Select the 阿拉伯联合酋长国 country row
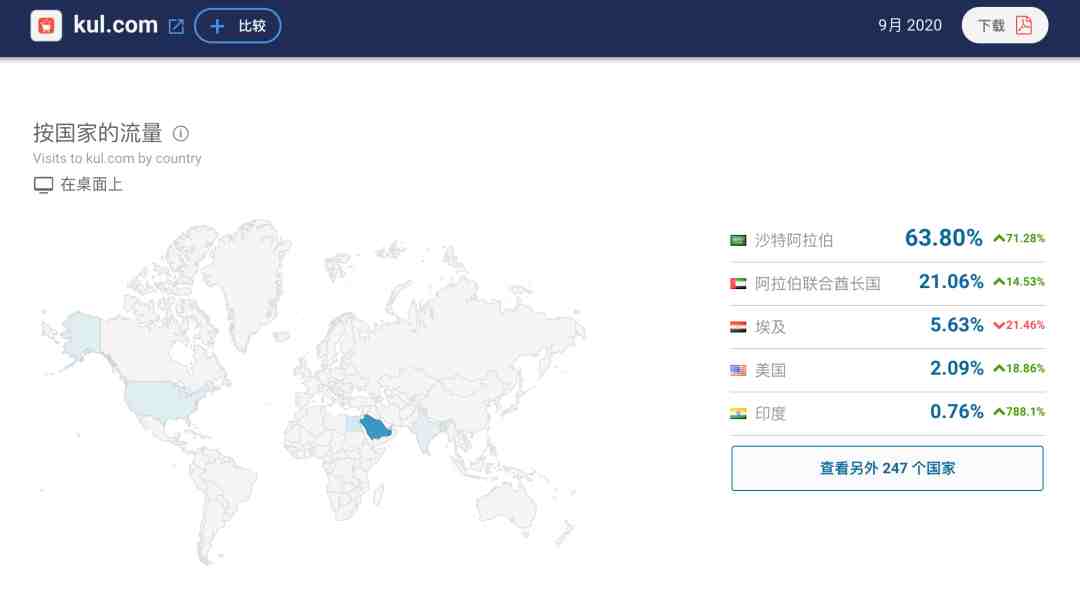 [887, 284]
